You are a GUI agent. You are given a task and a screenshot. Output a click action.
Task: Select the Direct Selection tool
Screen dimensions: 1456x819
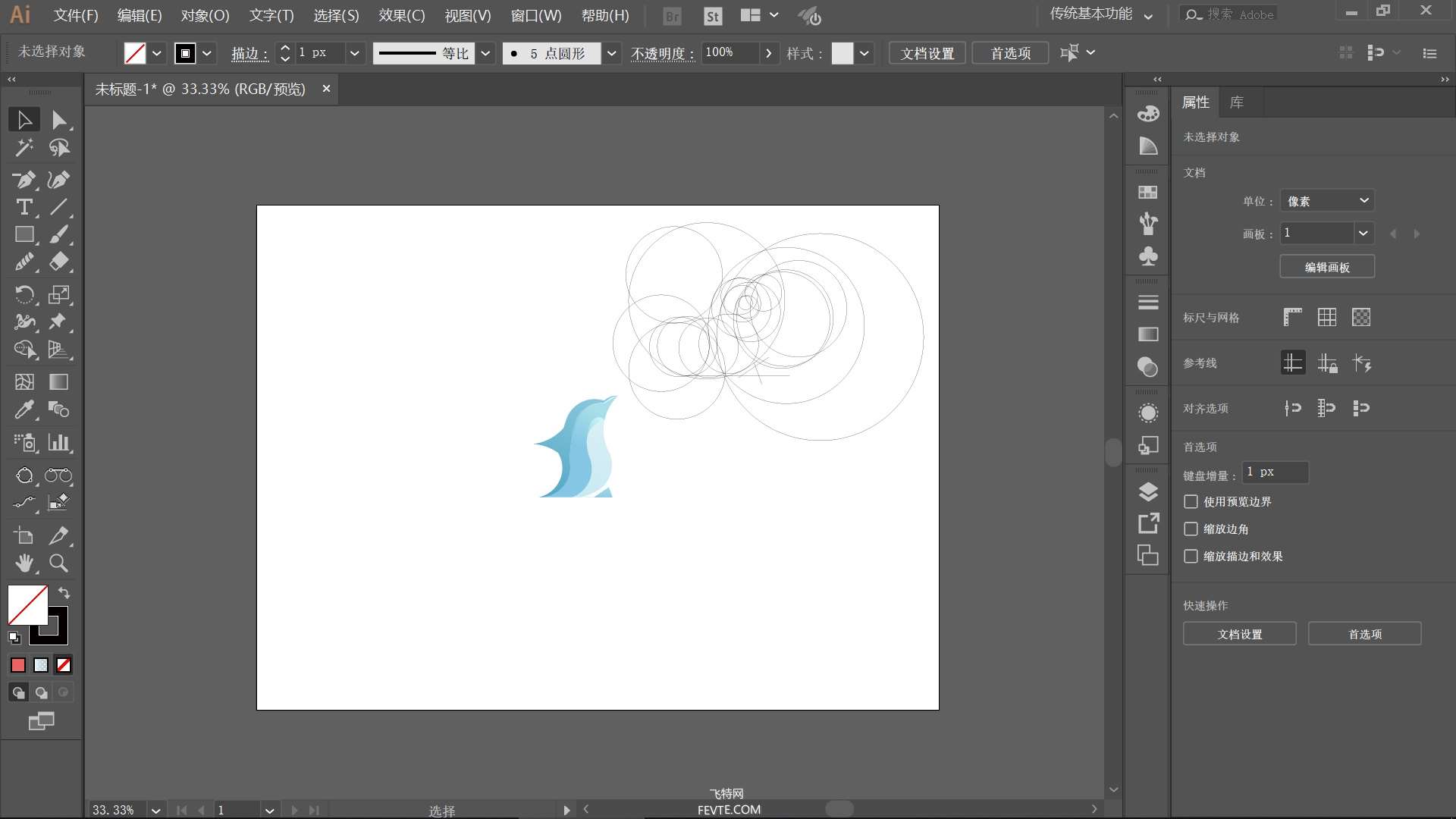[x=58, y=120]
